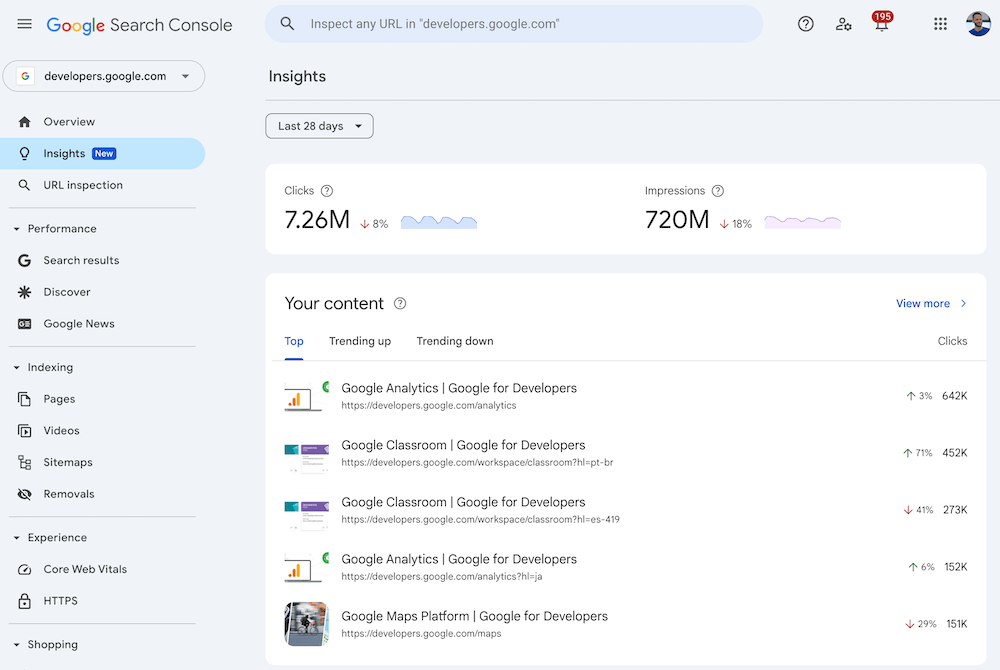The image size is (1000, 670).
Task: Open users and permissions settings icon
Action: coord(843,24)
